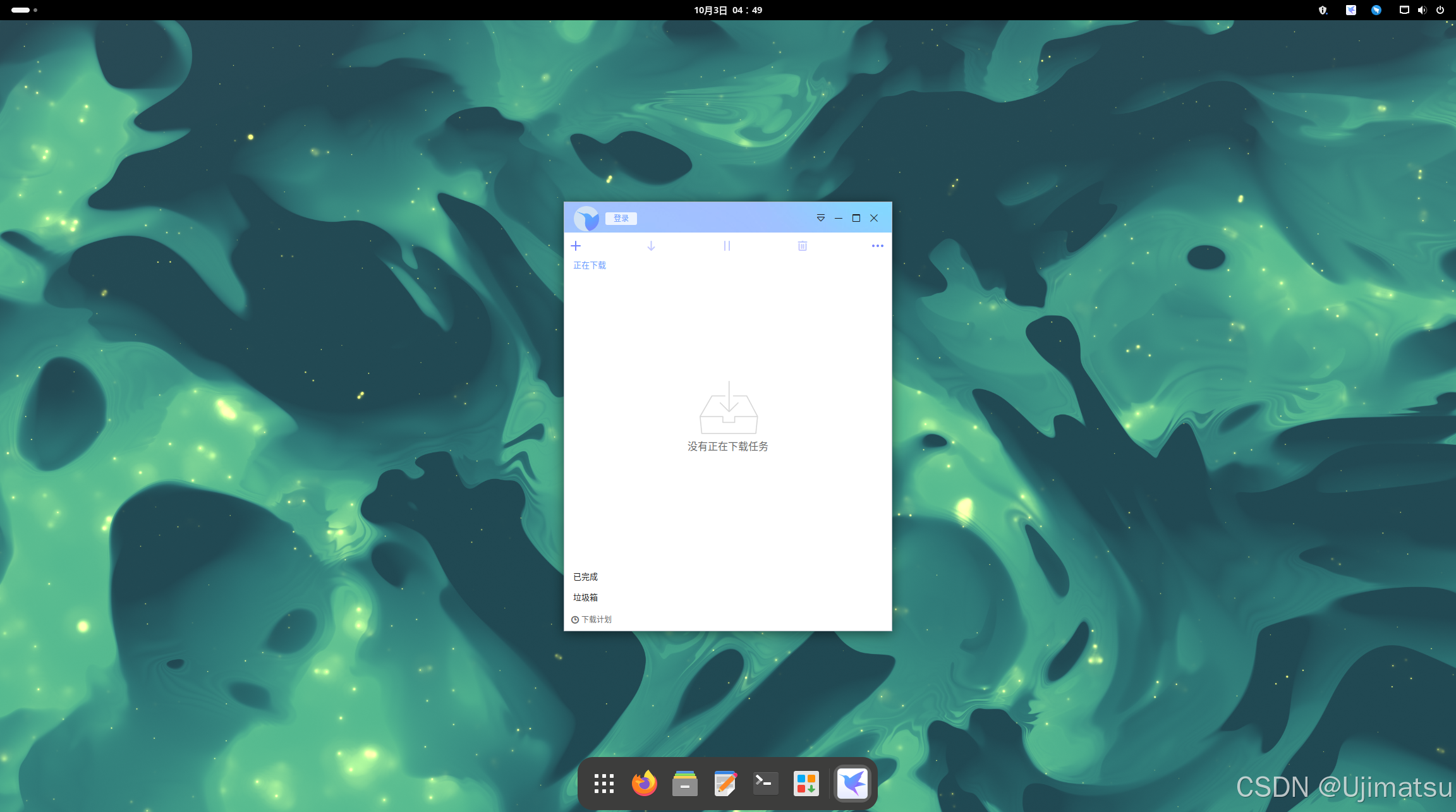This screenshot has height=812, width=1456.
Task: Switch to the 已完成 section
Action: (585, 577)
